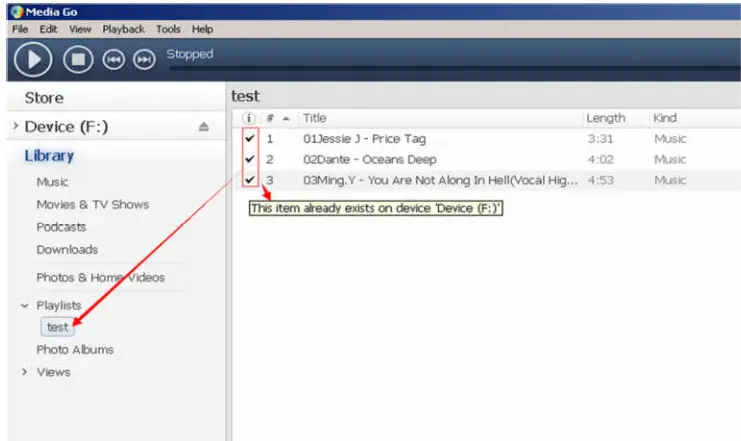Image resolution: width=741 pixels, height=441 pixels.
Task: Toggle checkmark for Jessie J - Price Tag
Action: click(x=250, y=138)
